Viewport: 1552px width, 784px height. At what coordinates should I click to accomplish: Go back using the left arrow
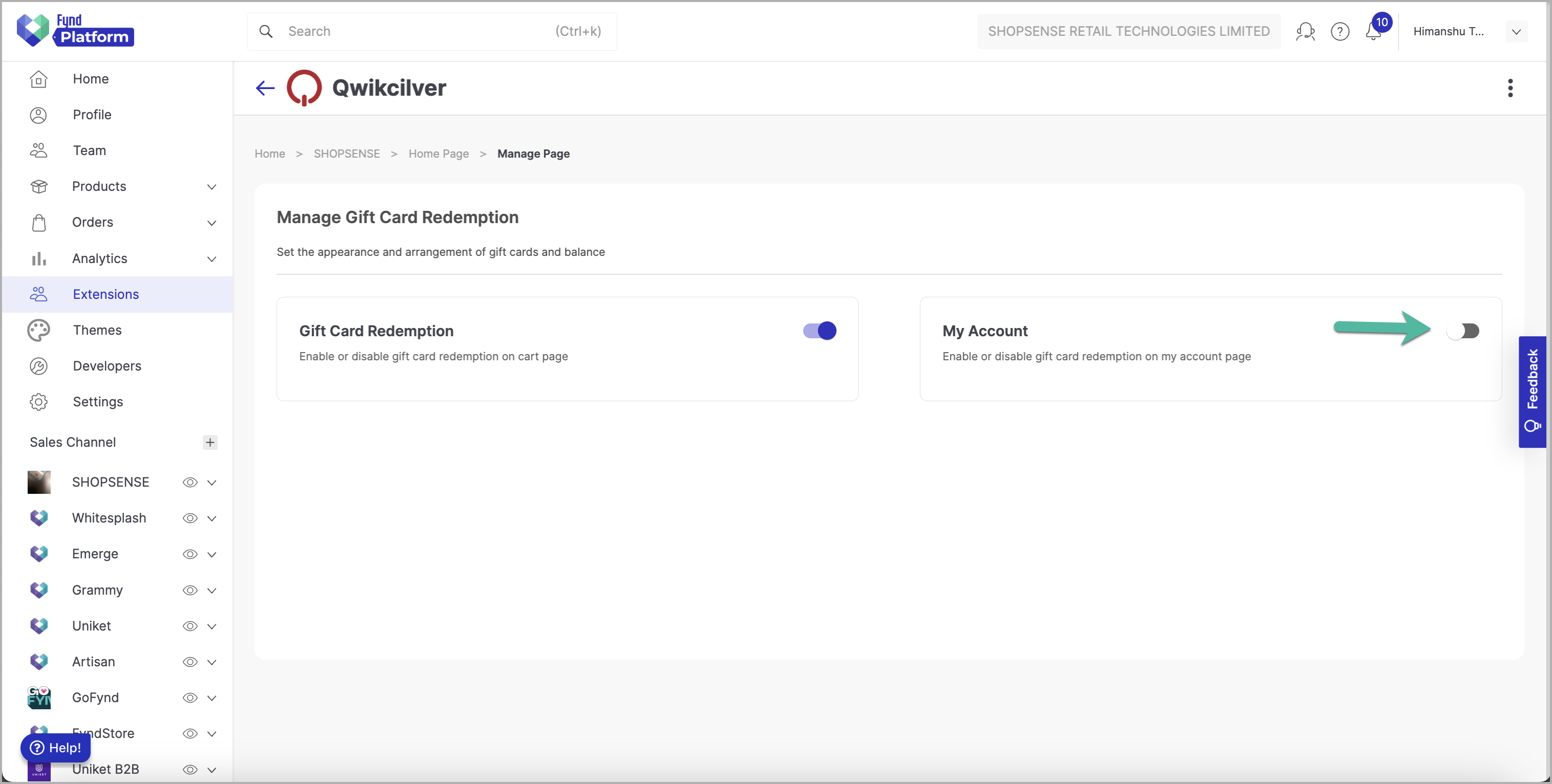[265, 89]
